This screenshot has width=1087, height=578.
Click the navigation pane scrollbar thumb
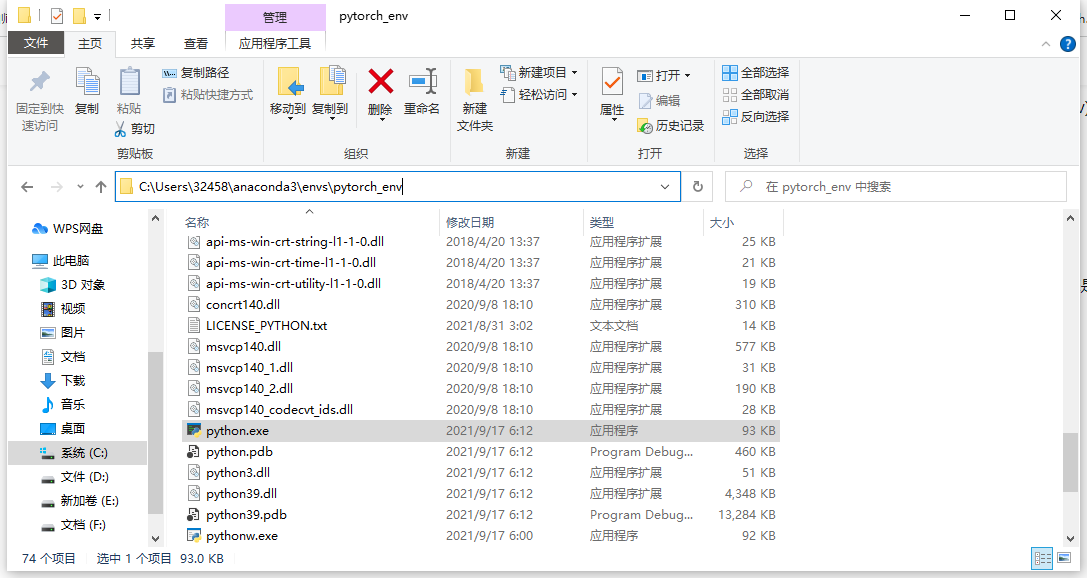[155, 433]
